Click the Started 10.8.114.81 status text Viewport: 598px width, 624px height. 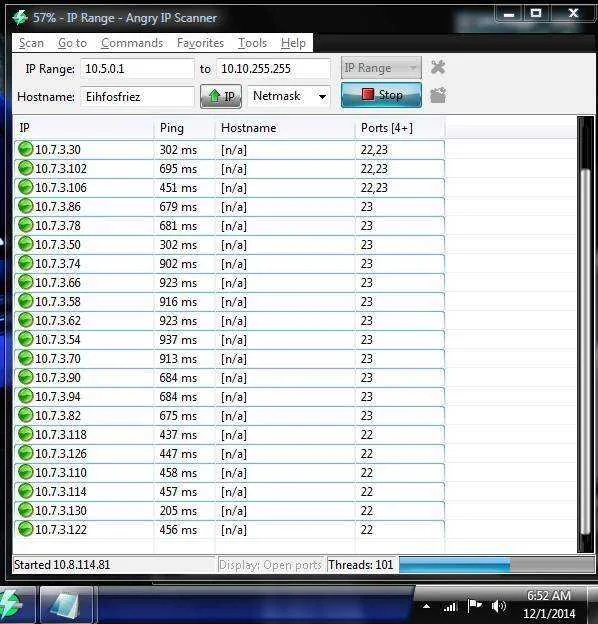coord(62,565)
